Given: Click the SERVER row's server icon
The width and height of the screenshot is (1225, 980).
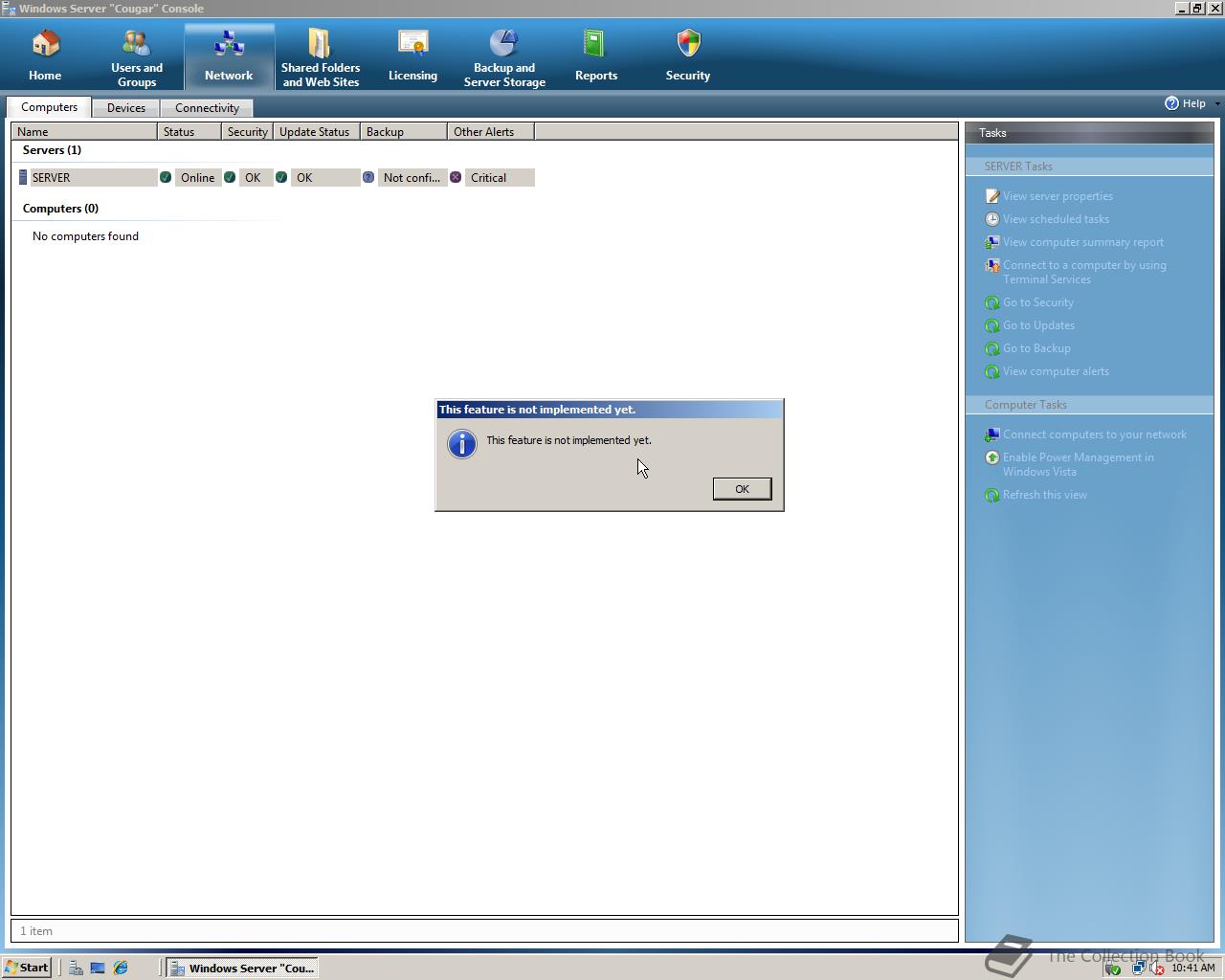Looking at the screenshot, I should click(23, 177).
